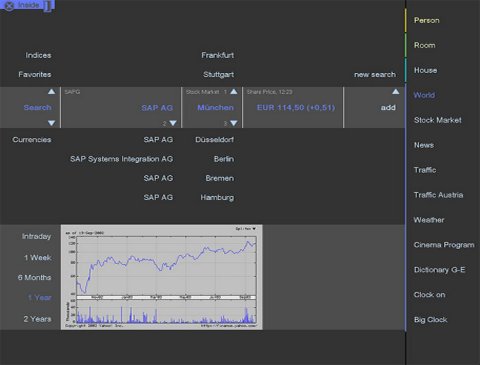480x365 pixels.
Task: Click the up arrow next to Stock Market label
Action: 234,91
